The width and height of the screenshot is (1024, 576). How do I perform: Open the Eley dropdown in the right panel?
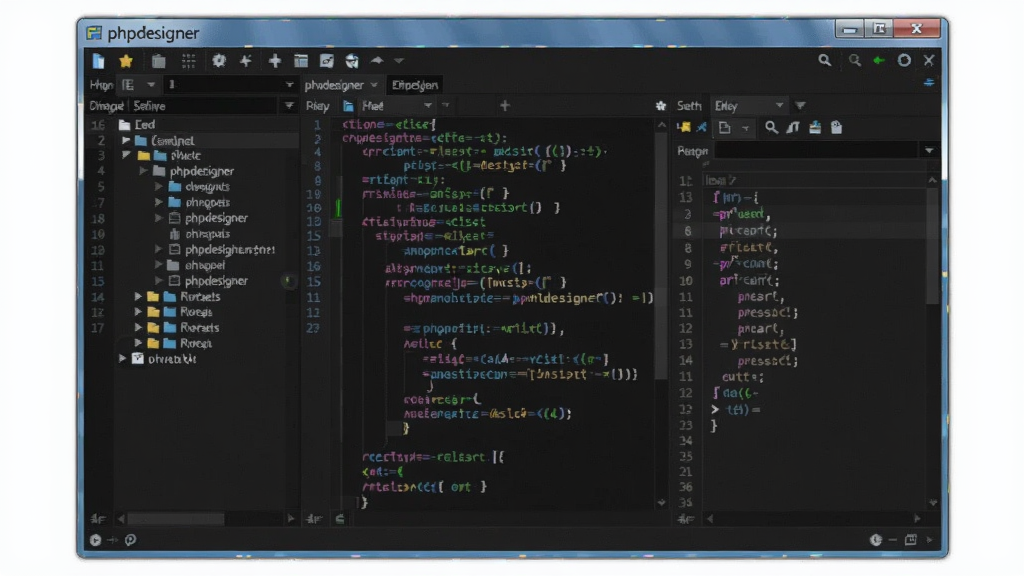pos(748,106)
